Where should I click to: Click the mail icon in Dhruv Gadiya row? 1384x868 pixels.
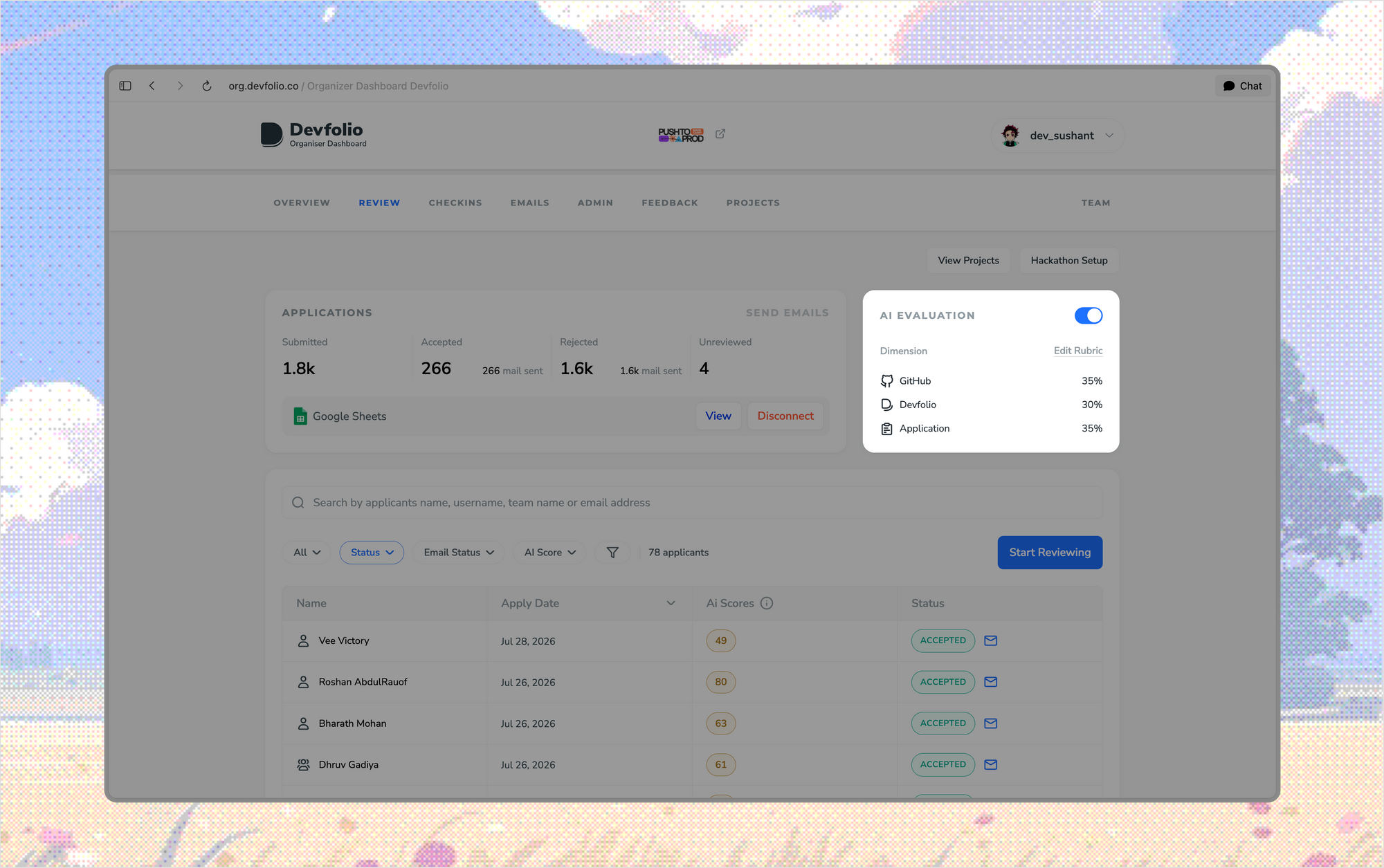tap(991, 765)
